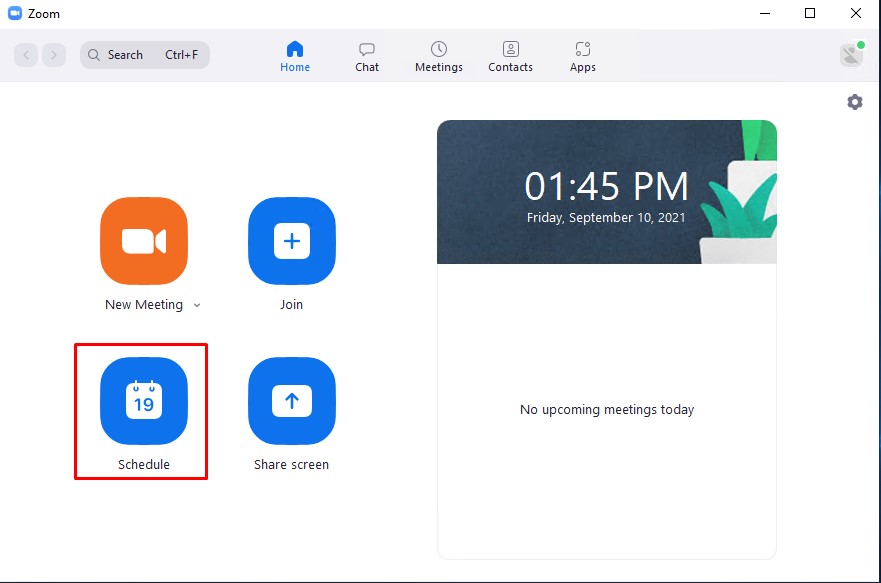Click your profile avatar dropdown
Viewport: 881px width, 583px height.
click(x=849, y=54)
